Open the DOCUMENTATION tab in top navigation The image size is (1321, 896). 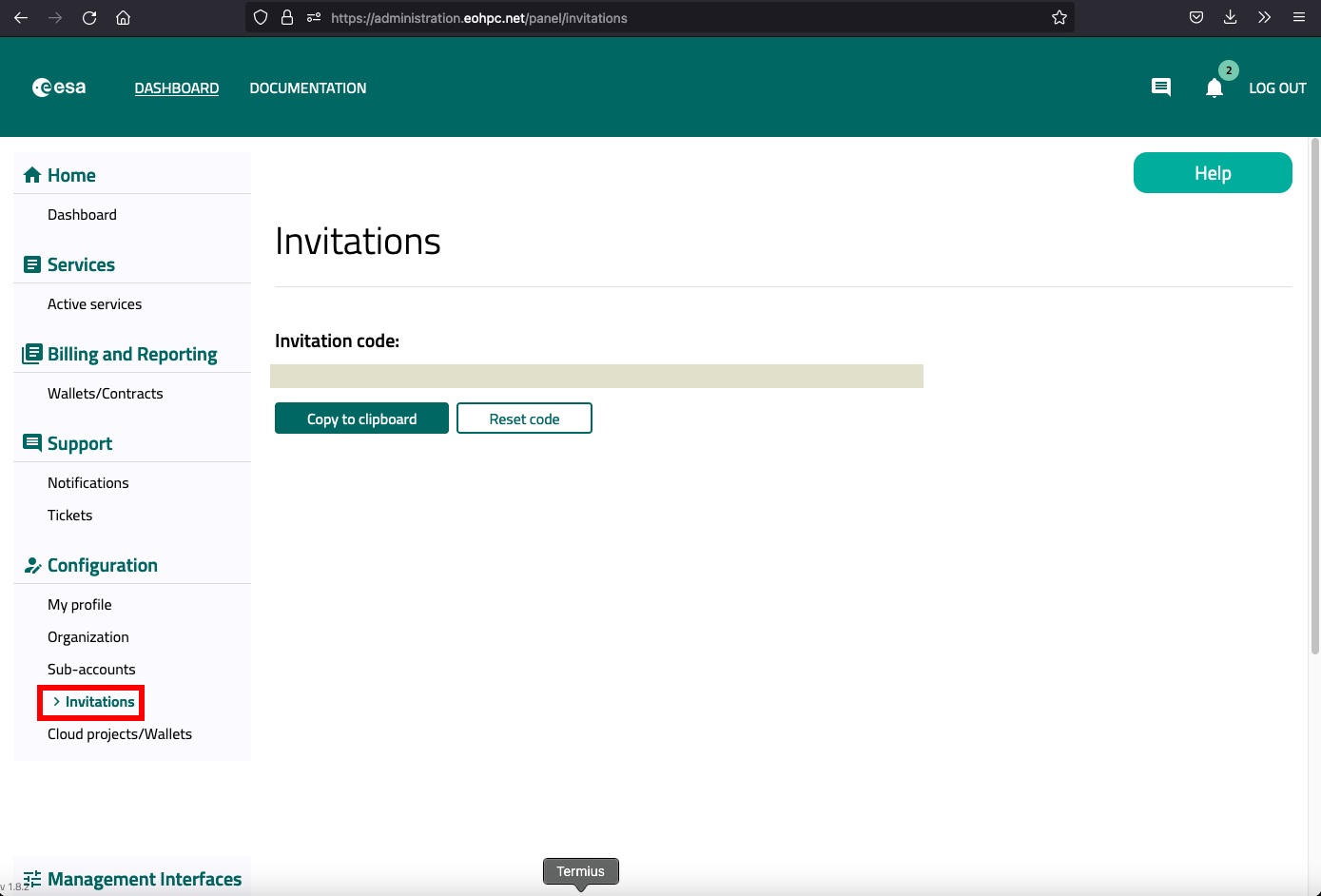[x=308, y=88]
